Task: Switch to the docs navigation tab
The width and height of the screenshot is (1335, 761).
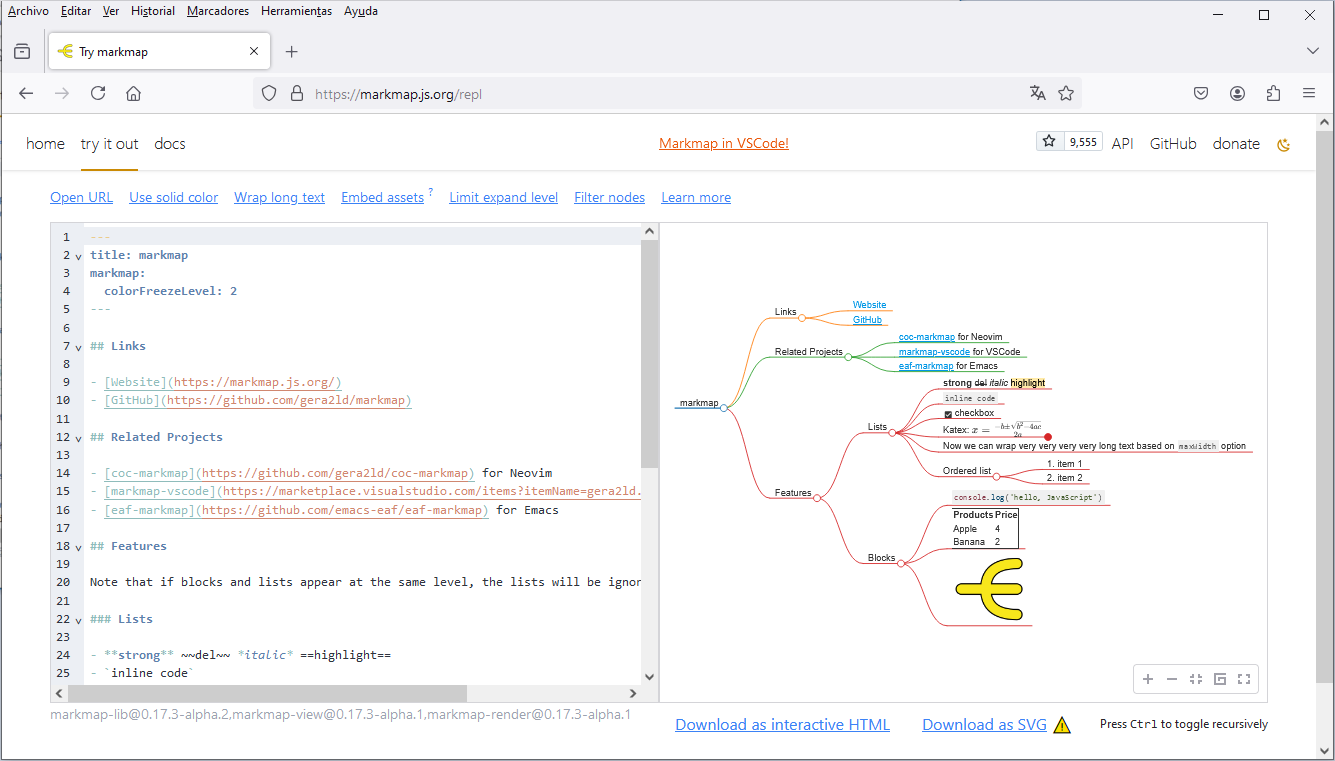Action: [169, 144]
